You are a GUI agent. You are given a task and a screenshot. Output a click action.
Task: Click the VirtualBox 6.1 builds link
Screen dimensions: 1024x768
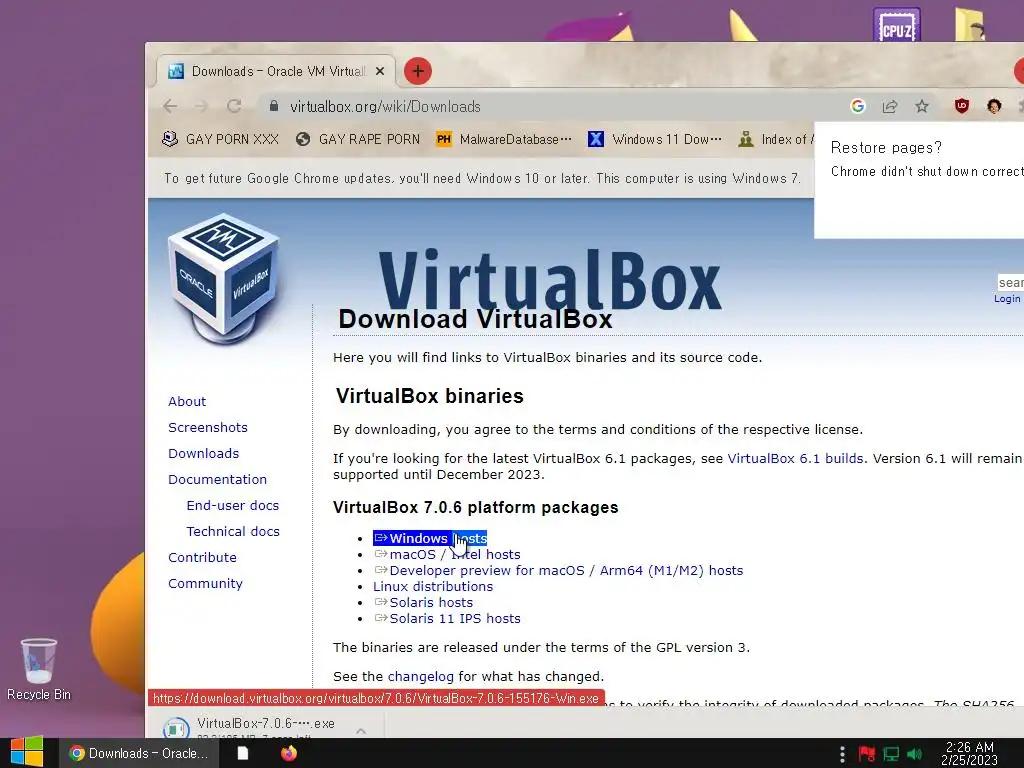pos(795,458)
